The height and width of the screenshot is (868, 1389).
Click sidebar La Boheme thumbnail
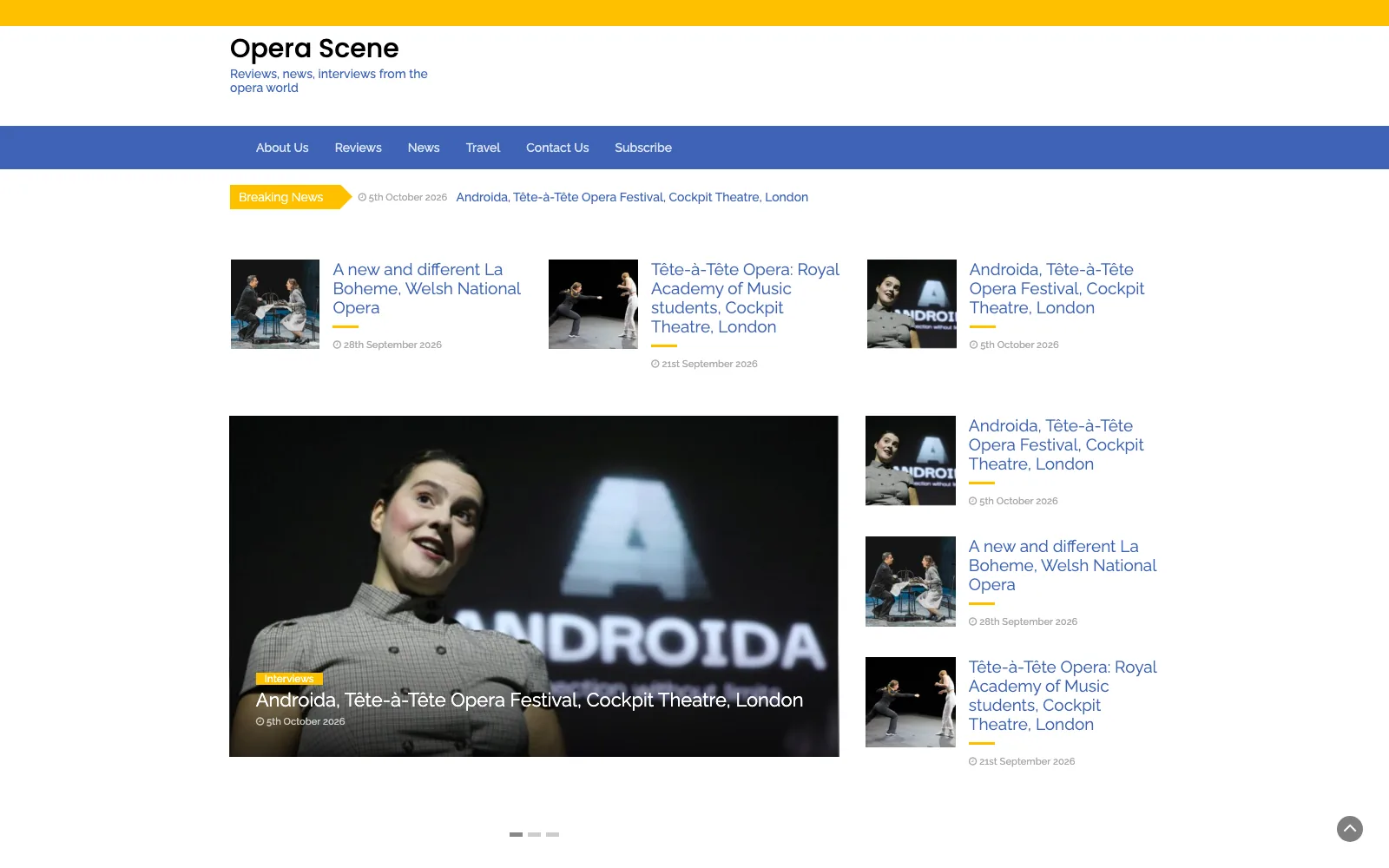click(x=911, y=582)
